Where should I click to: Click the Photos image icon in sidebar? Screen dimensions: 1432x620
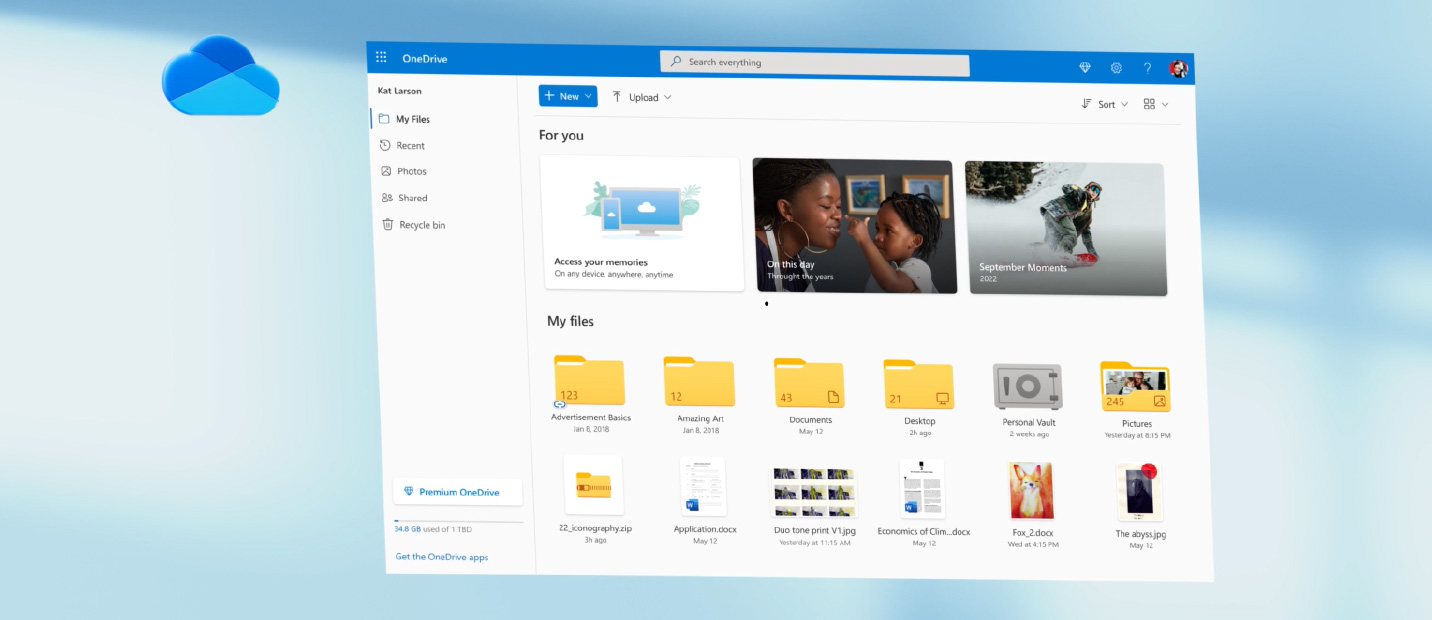click(387, 171)
